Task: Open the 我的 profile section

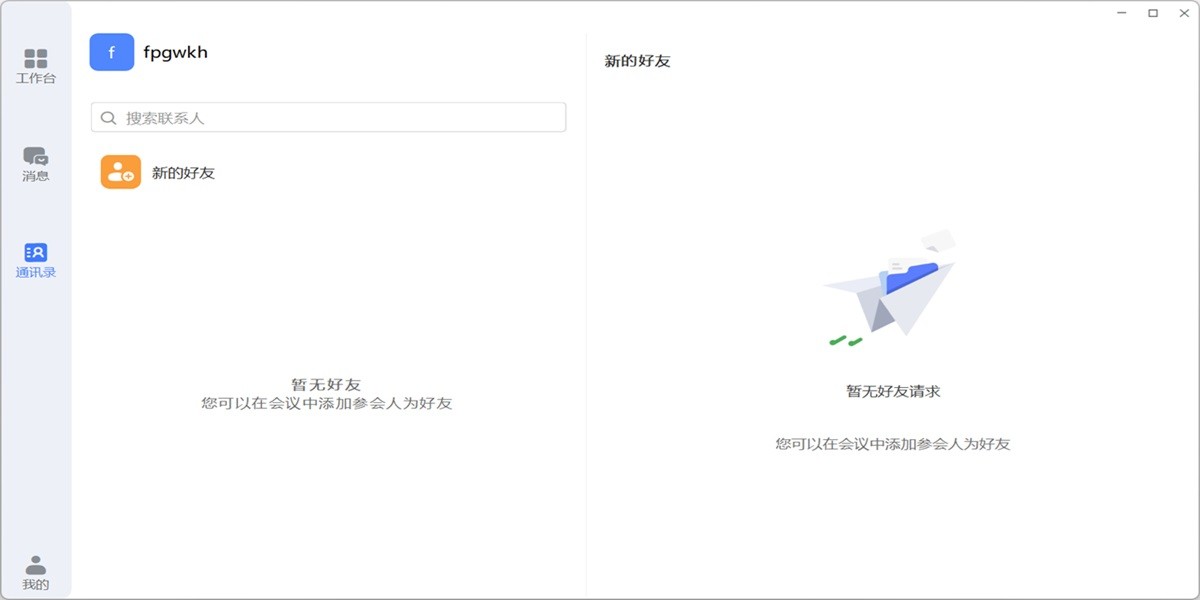Action: pyautogui.click(x=36, y=566)
